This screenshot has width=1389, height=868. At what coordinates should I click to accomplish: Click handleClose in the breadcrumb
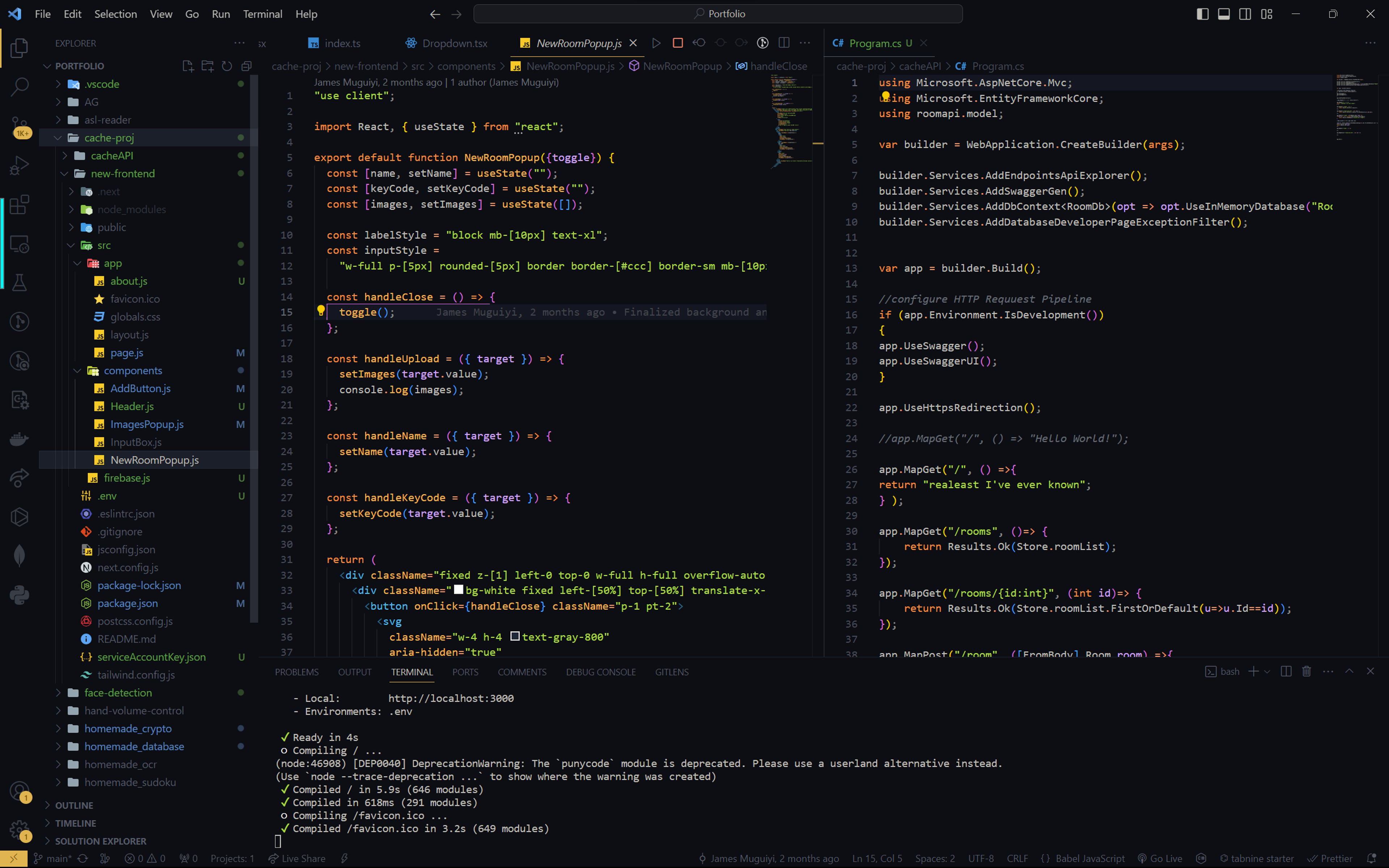point(772,66)
